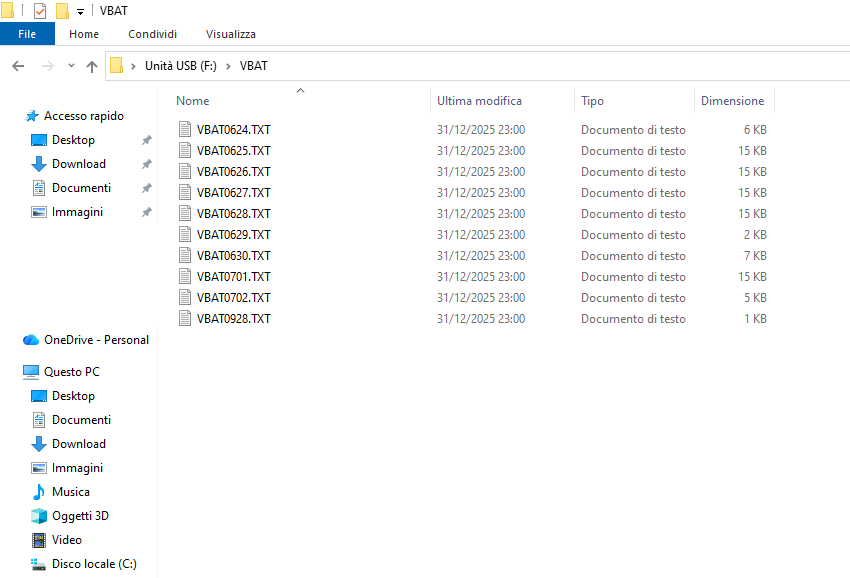Select the file VBAT0702.TXT
This screenshot has width=850, height=578.
tap(234, 298)
